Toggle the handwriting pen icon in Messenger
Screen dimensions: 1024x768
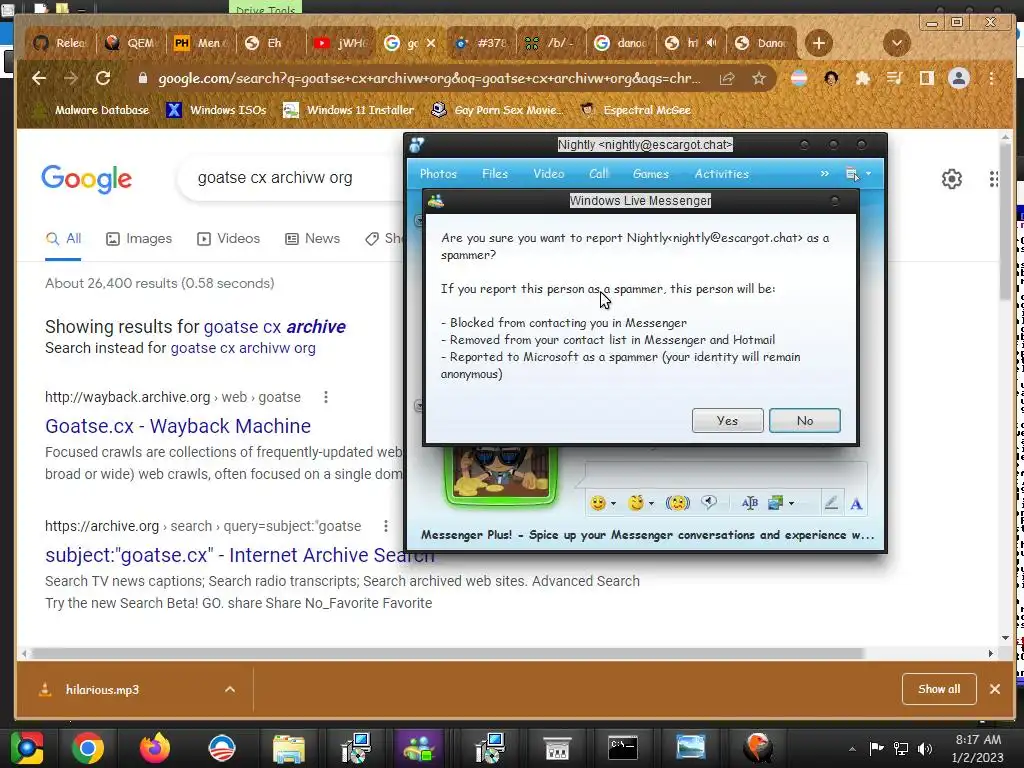click(831, 503)
